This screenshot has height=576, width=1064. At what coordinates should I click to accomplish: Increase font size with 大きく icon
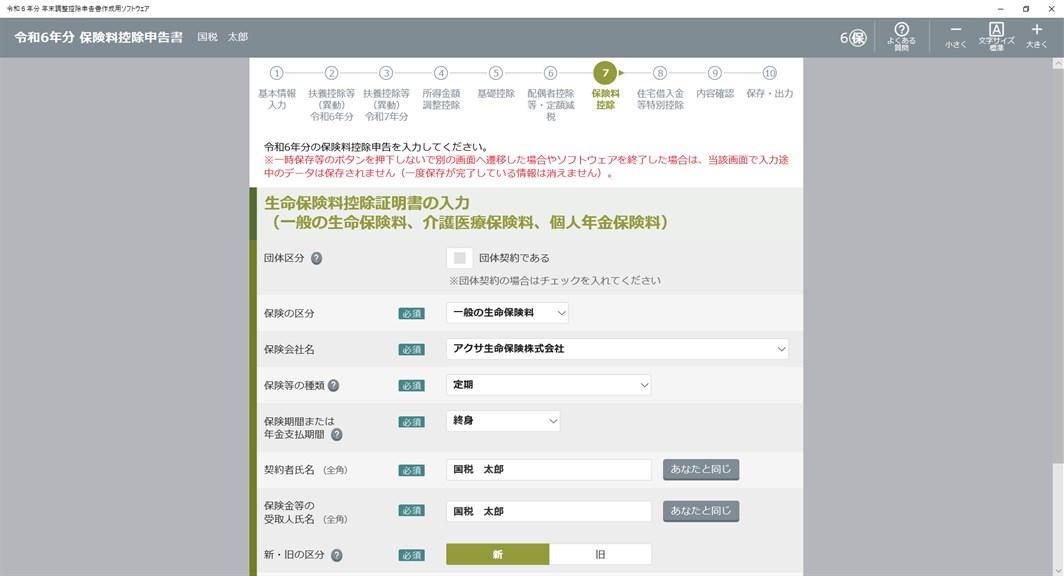click(1036, 37)
